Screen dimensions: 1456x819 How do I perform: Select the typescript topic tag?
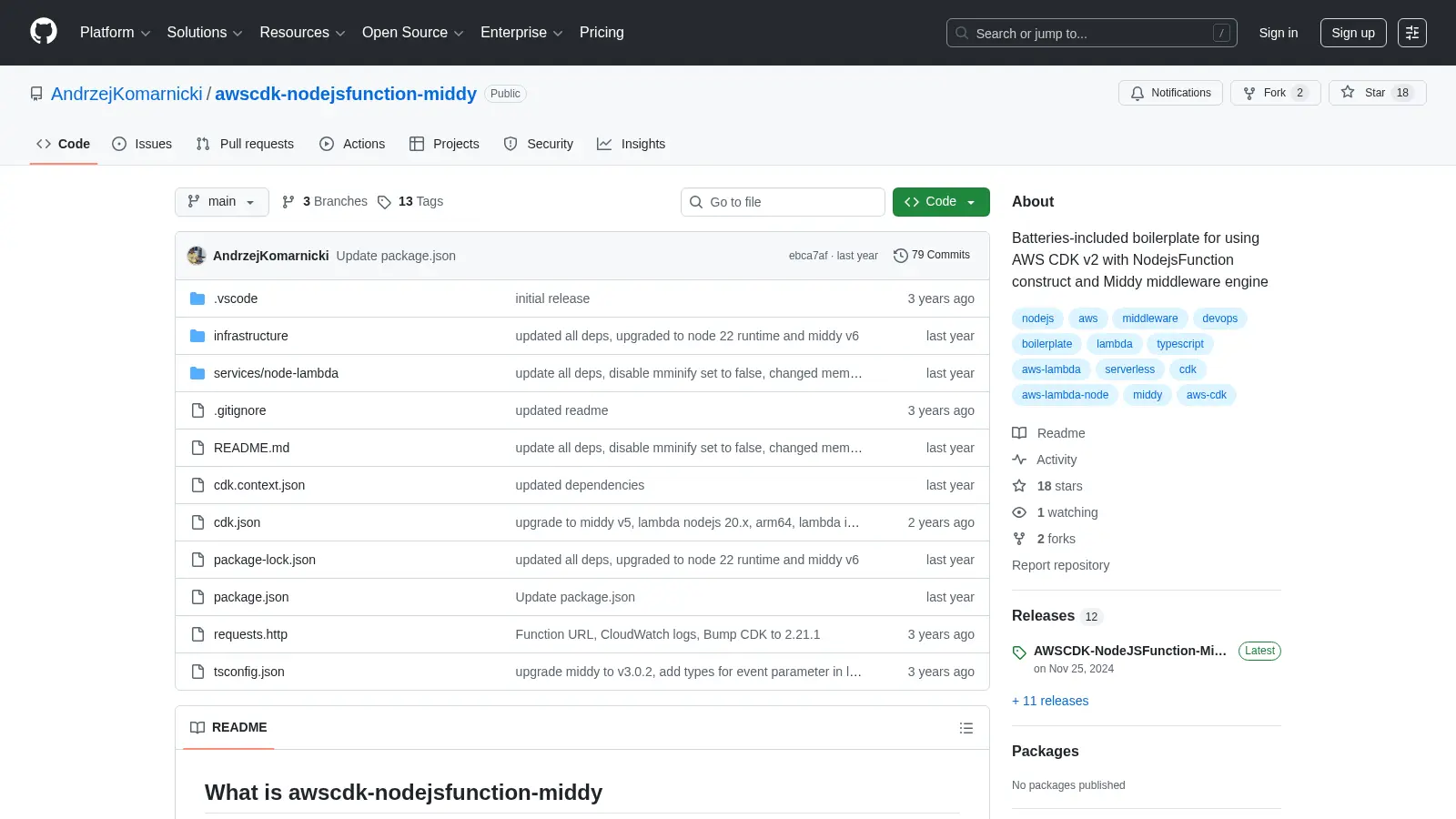(1179, 344)
